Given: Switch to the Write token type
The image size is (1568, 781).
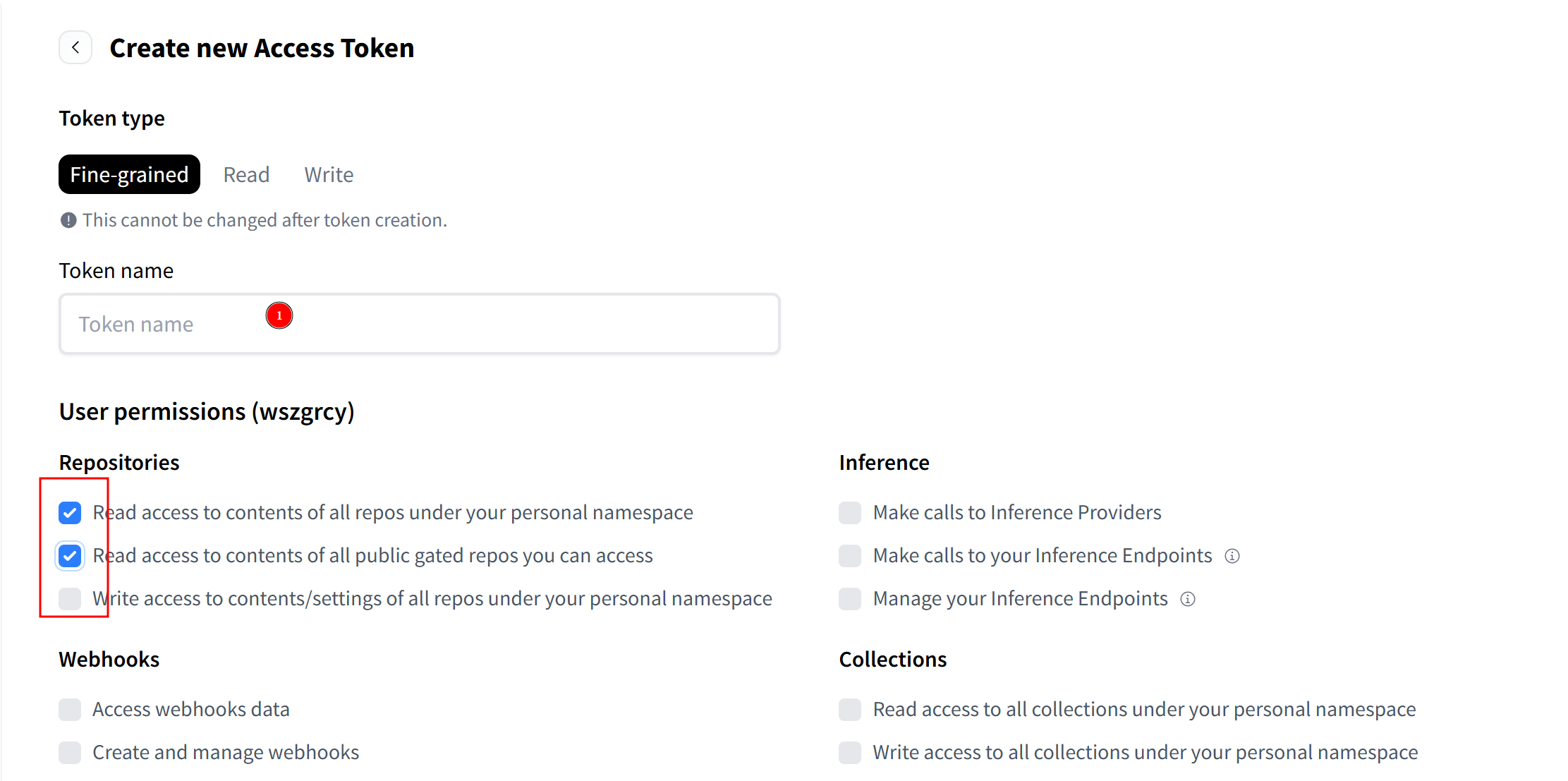Looking at the screenshot, I should pyautogui.click(x=329, y=174).
